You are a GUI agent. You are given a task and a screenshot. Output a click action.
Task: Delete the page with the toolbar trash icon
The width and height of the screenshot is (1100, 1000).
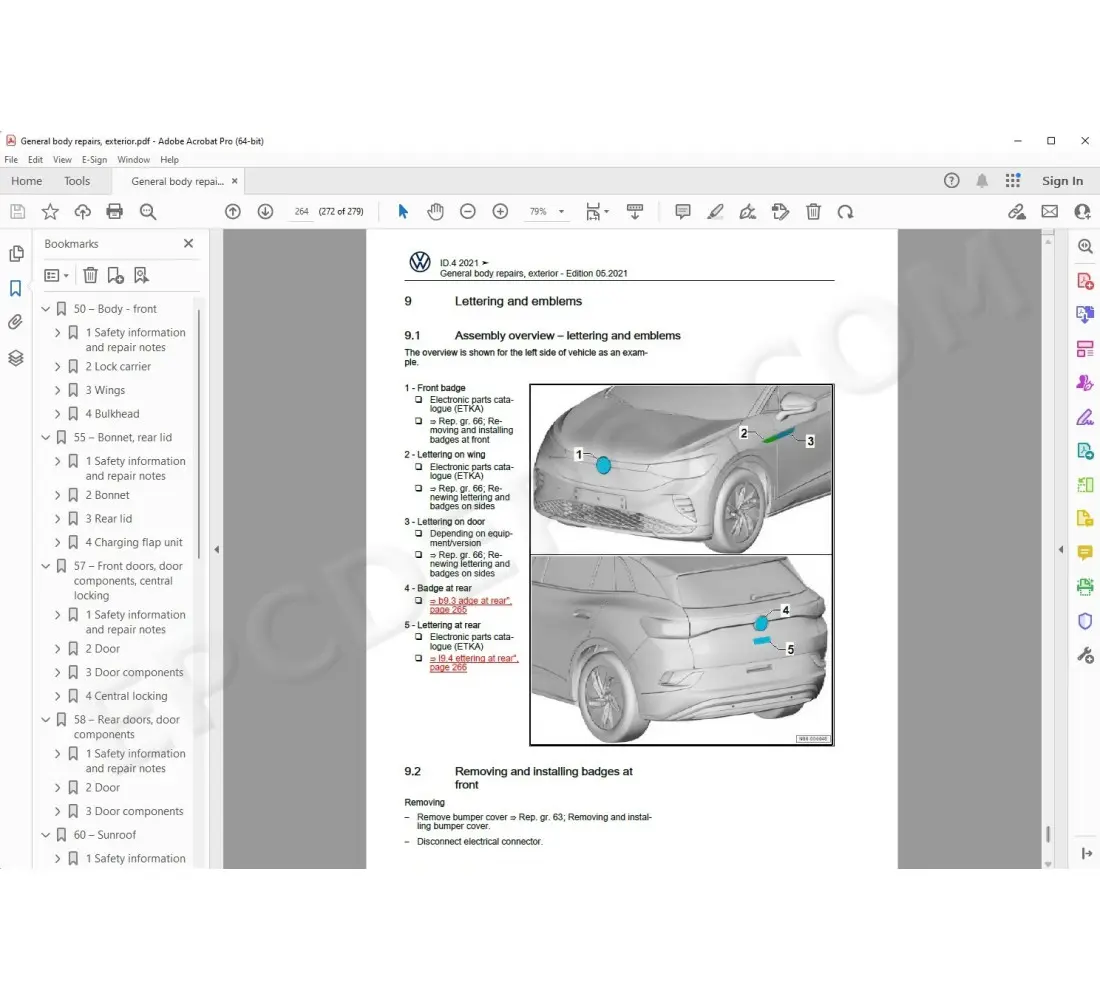(813, 211)
